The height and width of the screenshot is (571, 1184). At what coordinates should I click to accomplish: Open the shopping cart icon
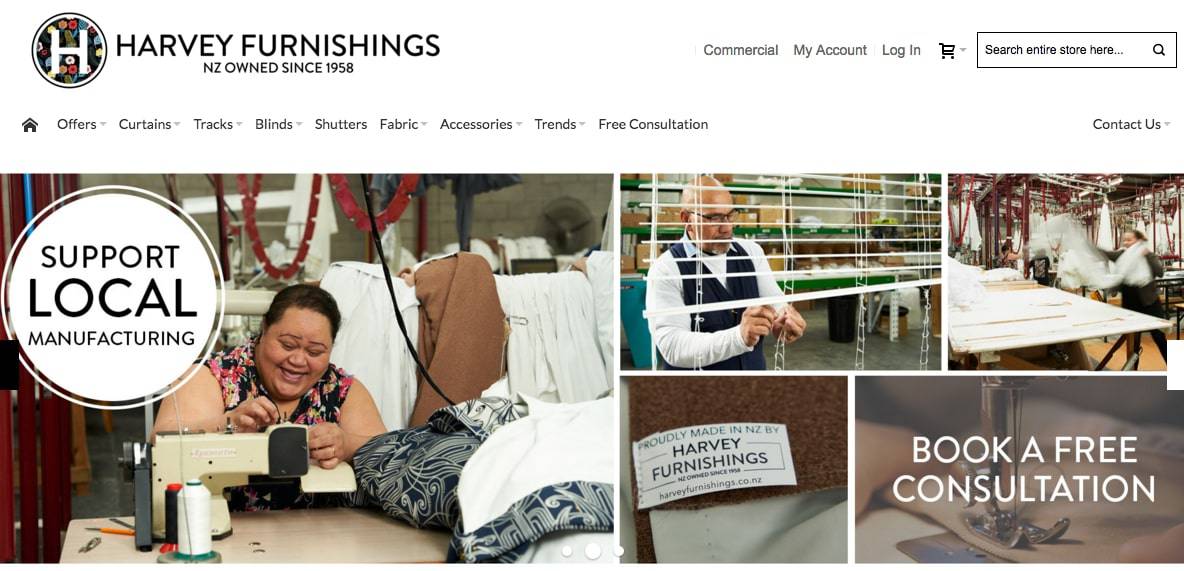coord(947,51)
